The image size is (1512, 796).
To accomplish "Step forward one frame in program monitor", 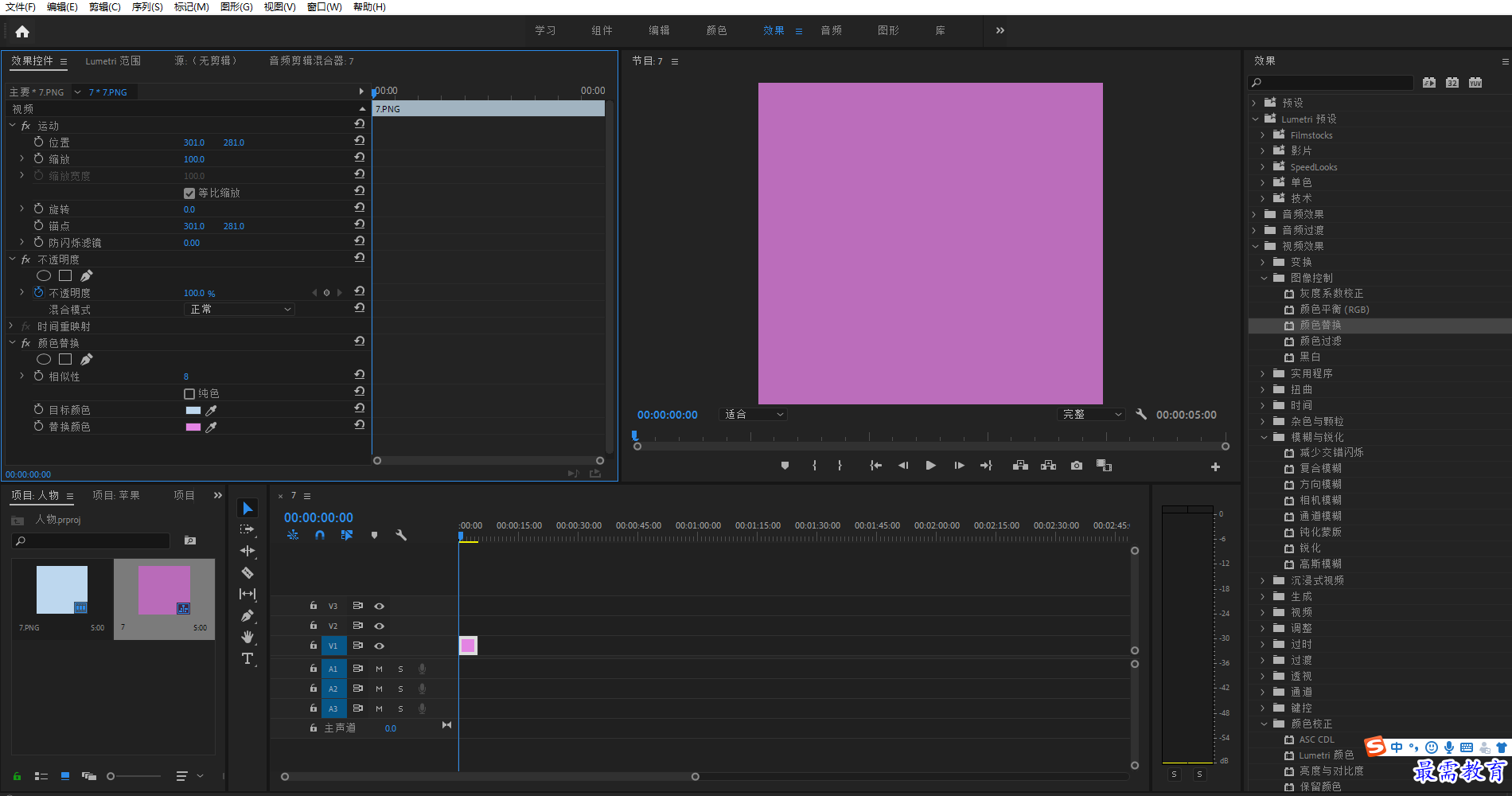I will click(959, 466).
